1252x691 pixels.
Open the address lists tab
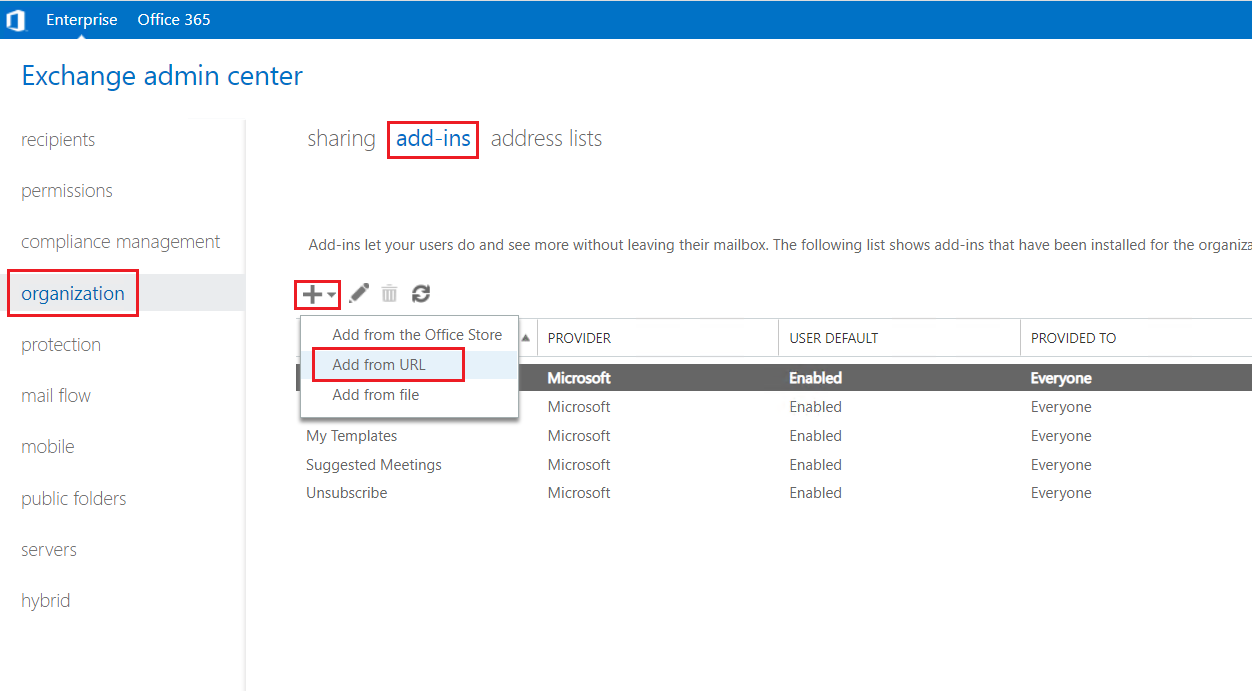[546, 139]
